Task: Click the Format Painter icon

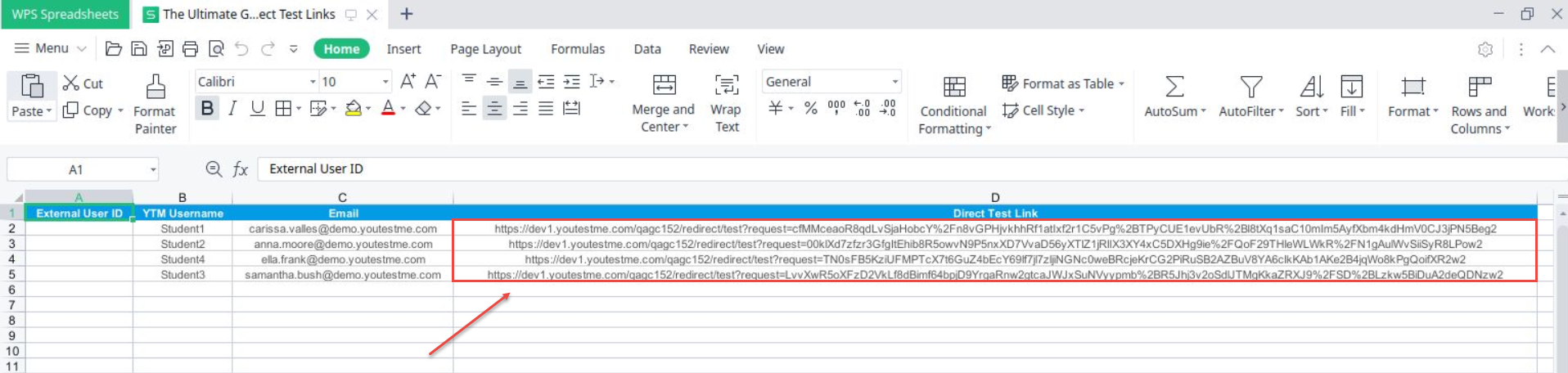Action: coord(155,88)
